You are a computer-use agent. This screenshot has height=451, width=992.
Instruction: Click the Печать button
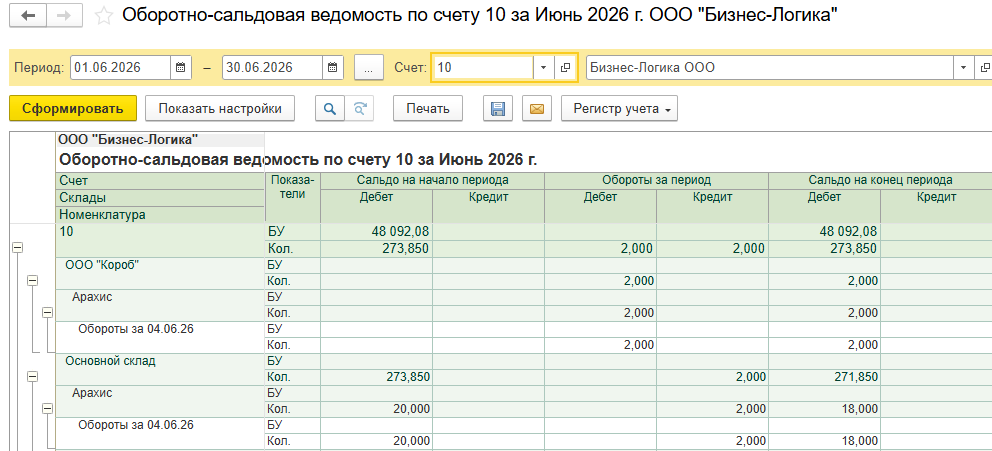coord(428,108)
